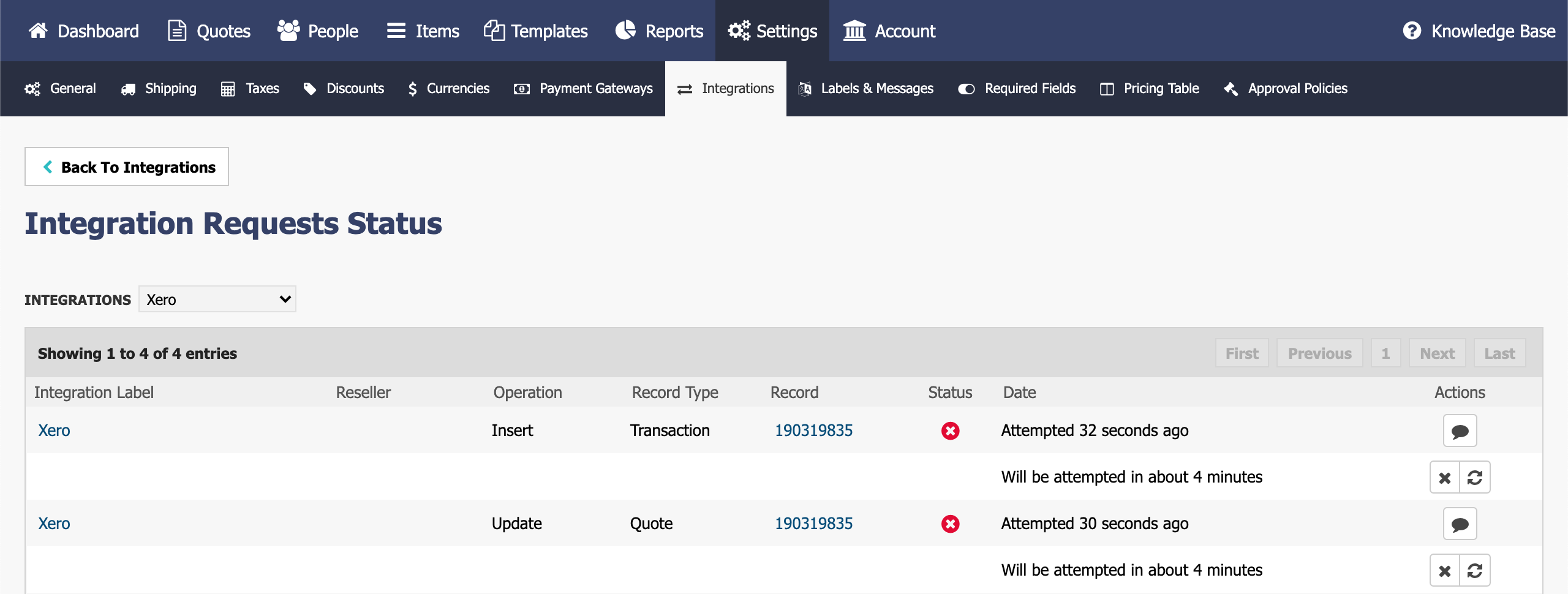The width and height of the screenshot is (1568, 594).
Task: Open the General settings tab
Action: pos(60,89)
